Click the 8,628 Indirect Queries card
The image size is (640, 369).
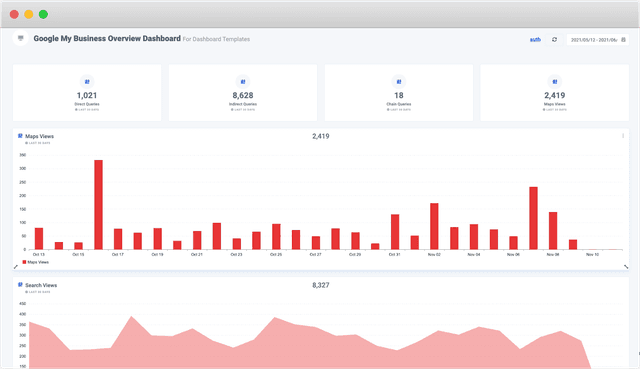(x=243, y=93)
